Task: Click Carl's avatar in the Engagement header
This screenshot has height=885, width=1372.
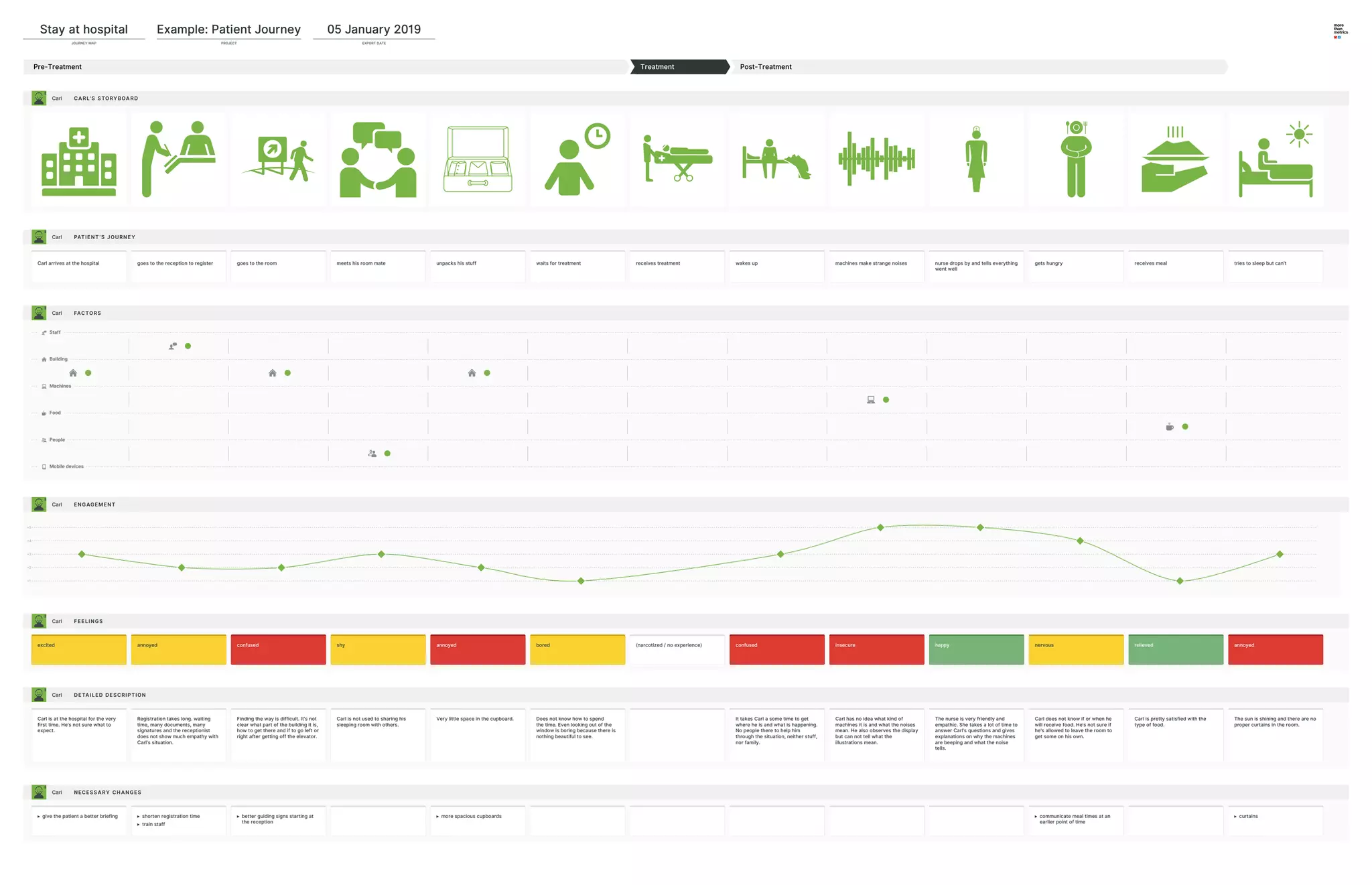Action: coord(40,504)
